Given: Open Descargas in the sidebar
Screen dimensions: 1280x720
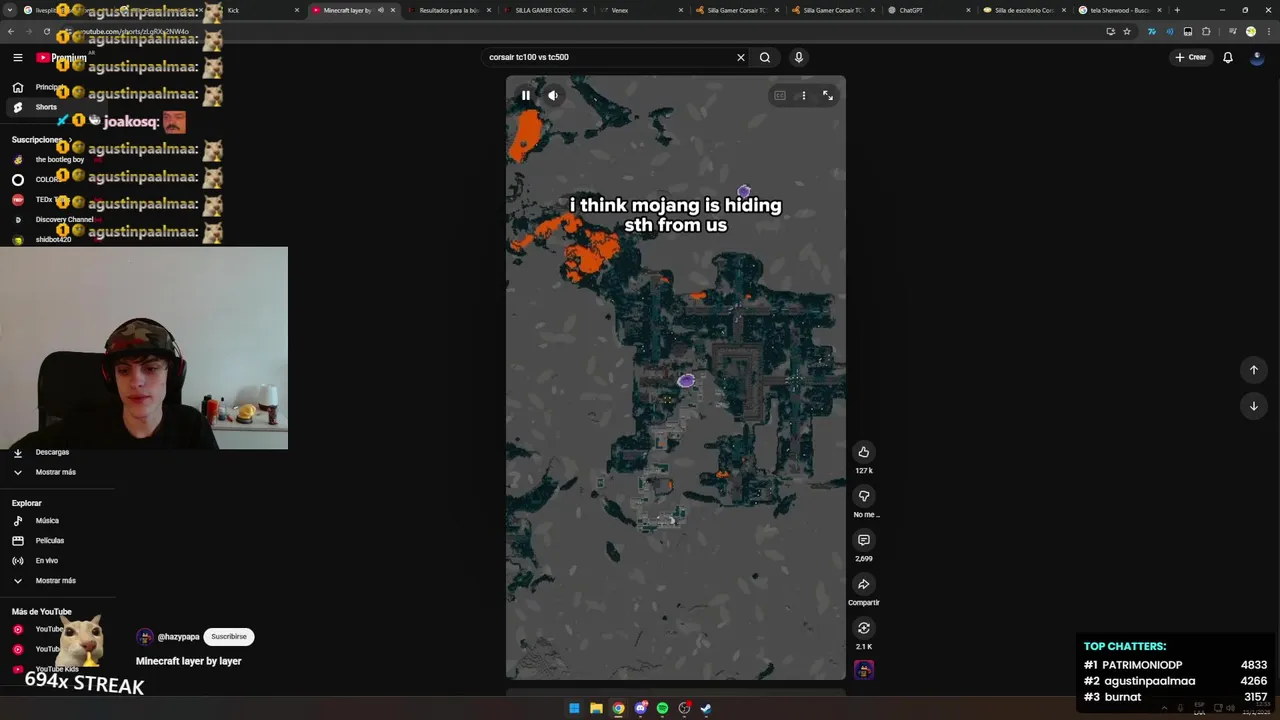Looking at the screenshot, I should pos(52,452).
